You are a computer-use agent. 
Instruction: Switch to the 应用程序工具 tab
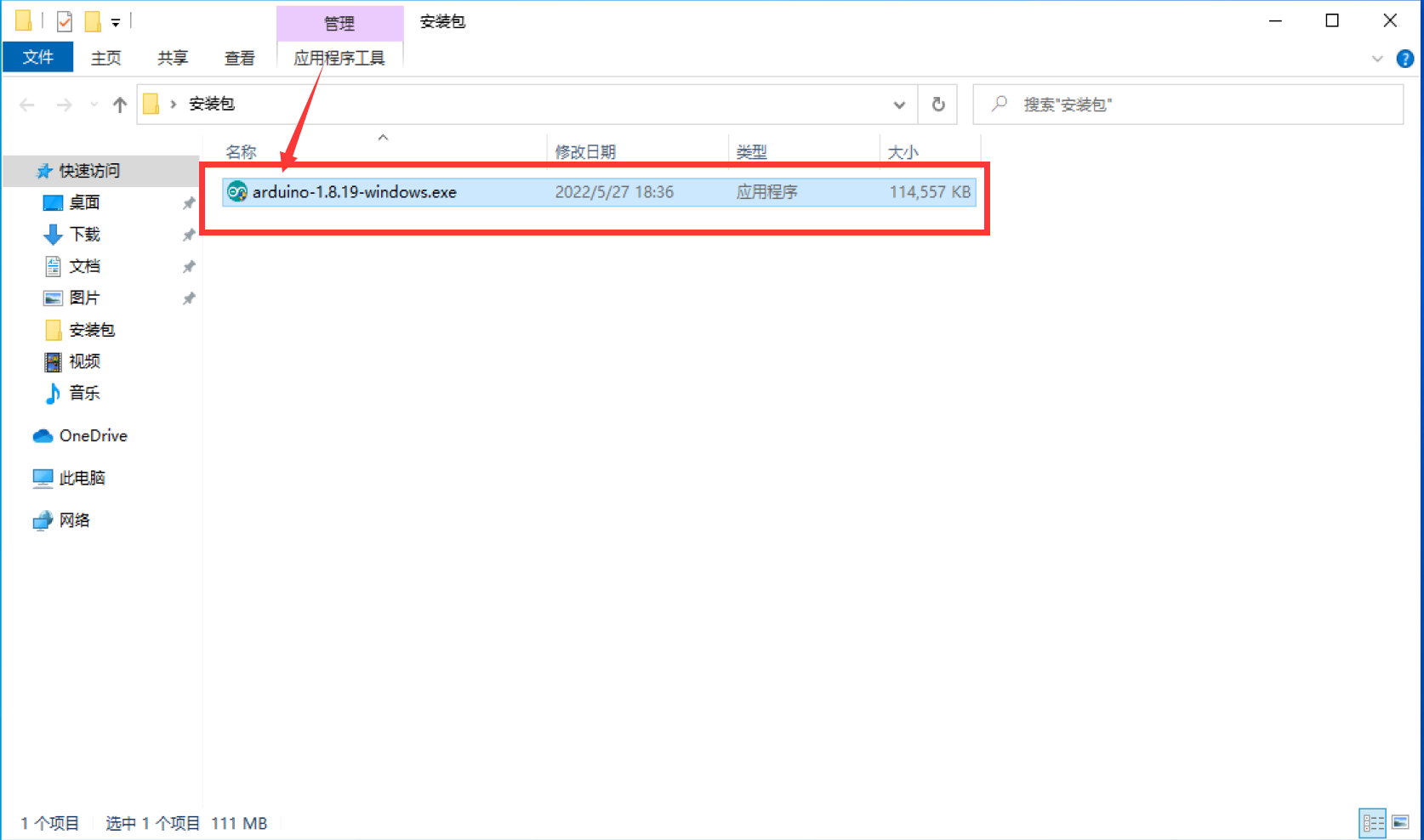tap(340, 57)
